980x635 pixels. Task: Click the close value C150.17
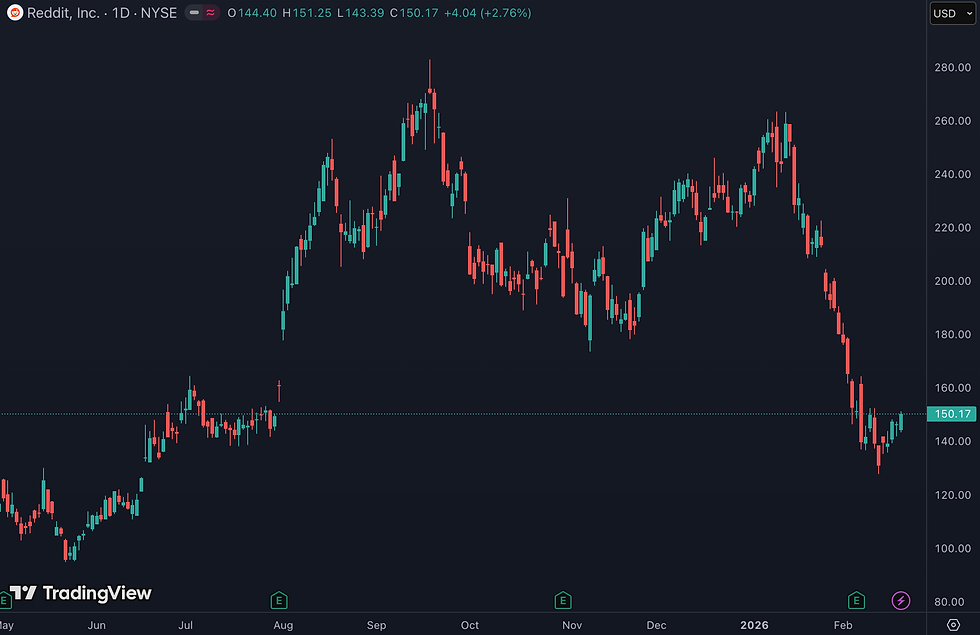(x=414, y=13)
